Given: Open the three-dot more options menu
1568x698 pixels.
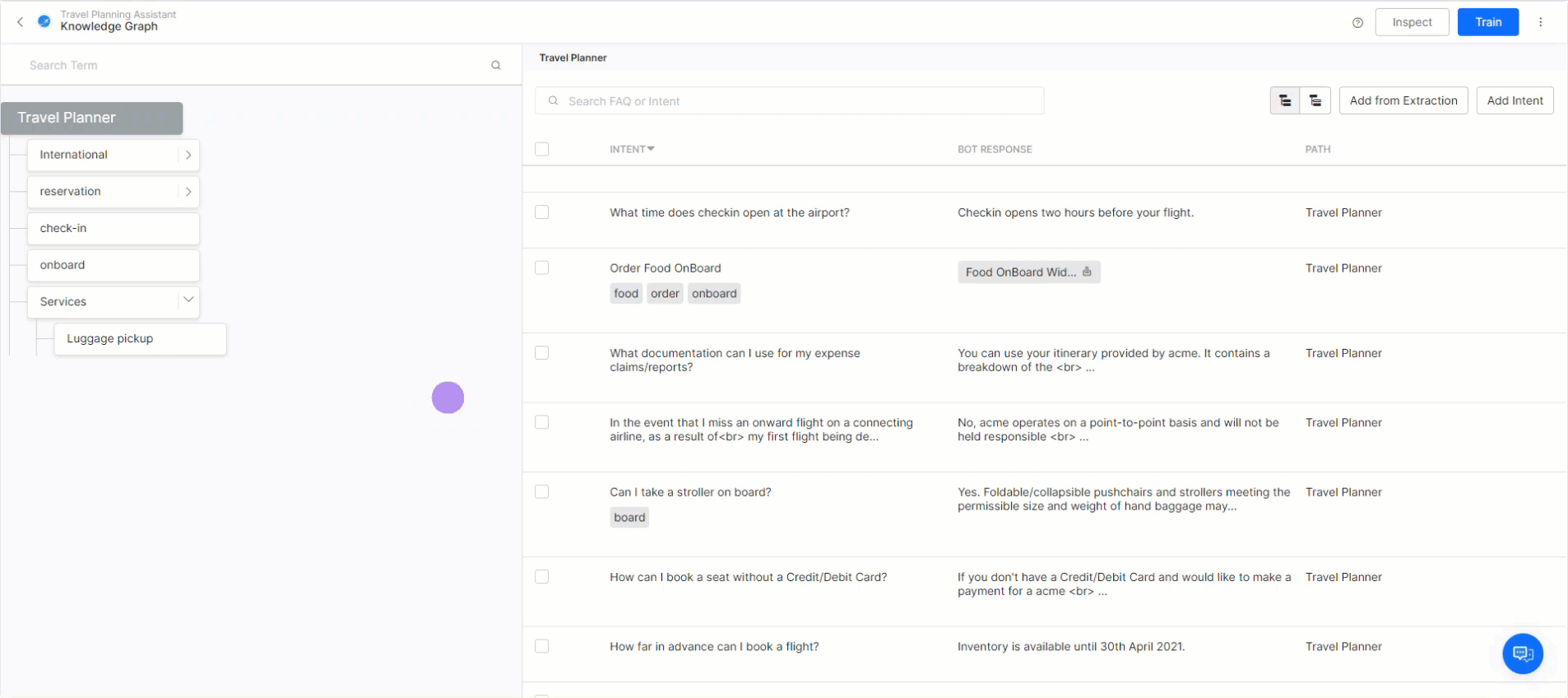Looking at the screenshot, I should (1540, 22).
